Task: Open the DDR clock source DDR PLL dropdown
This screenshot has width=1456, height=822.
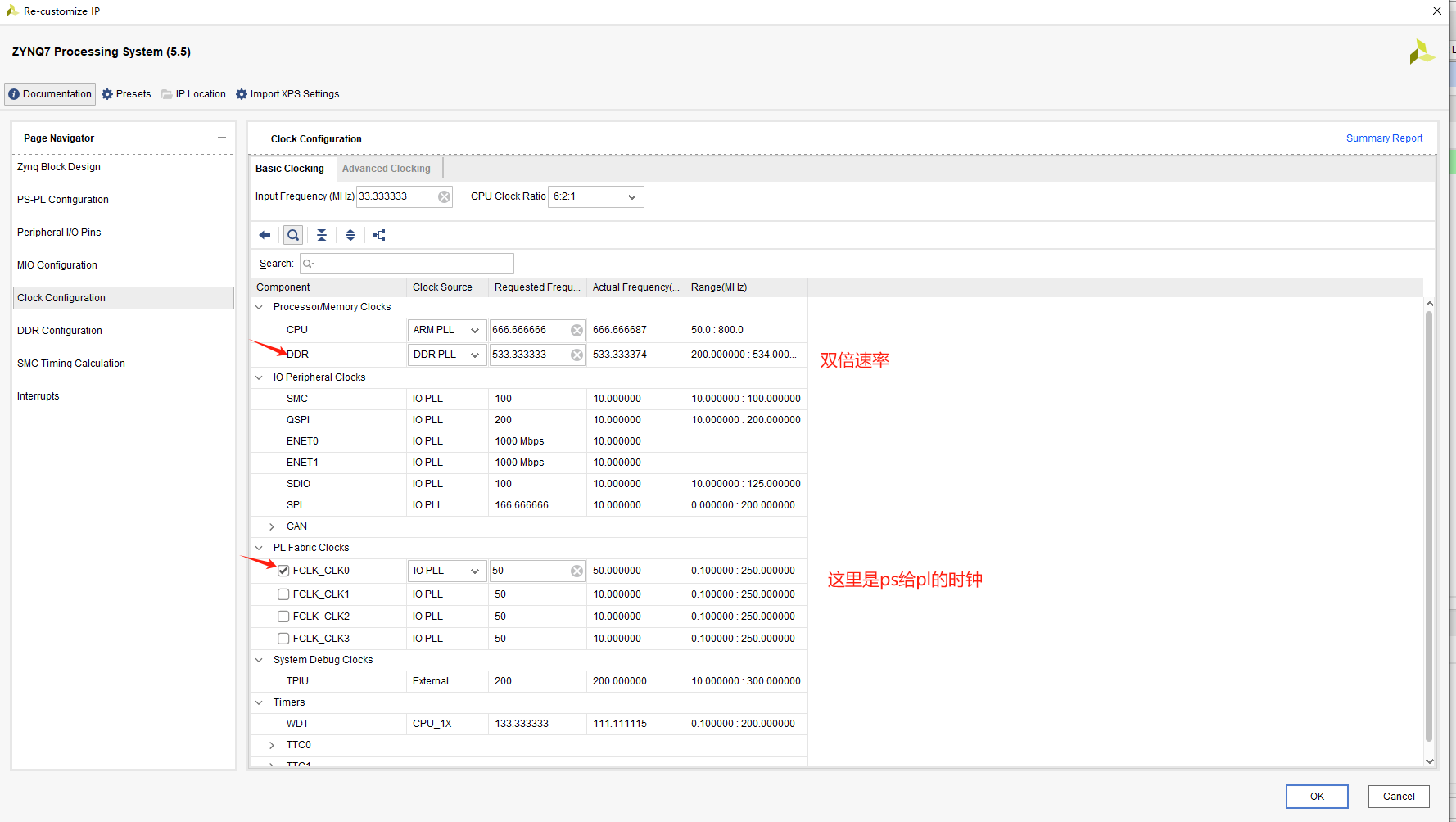Action: click(447, 355)
